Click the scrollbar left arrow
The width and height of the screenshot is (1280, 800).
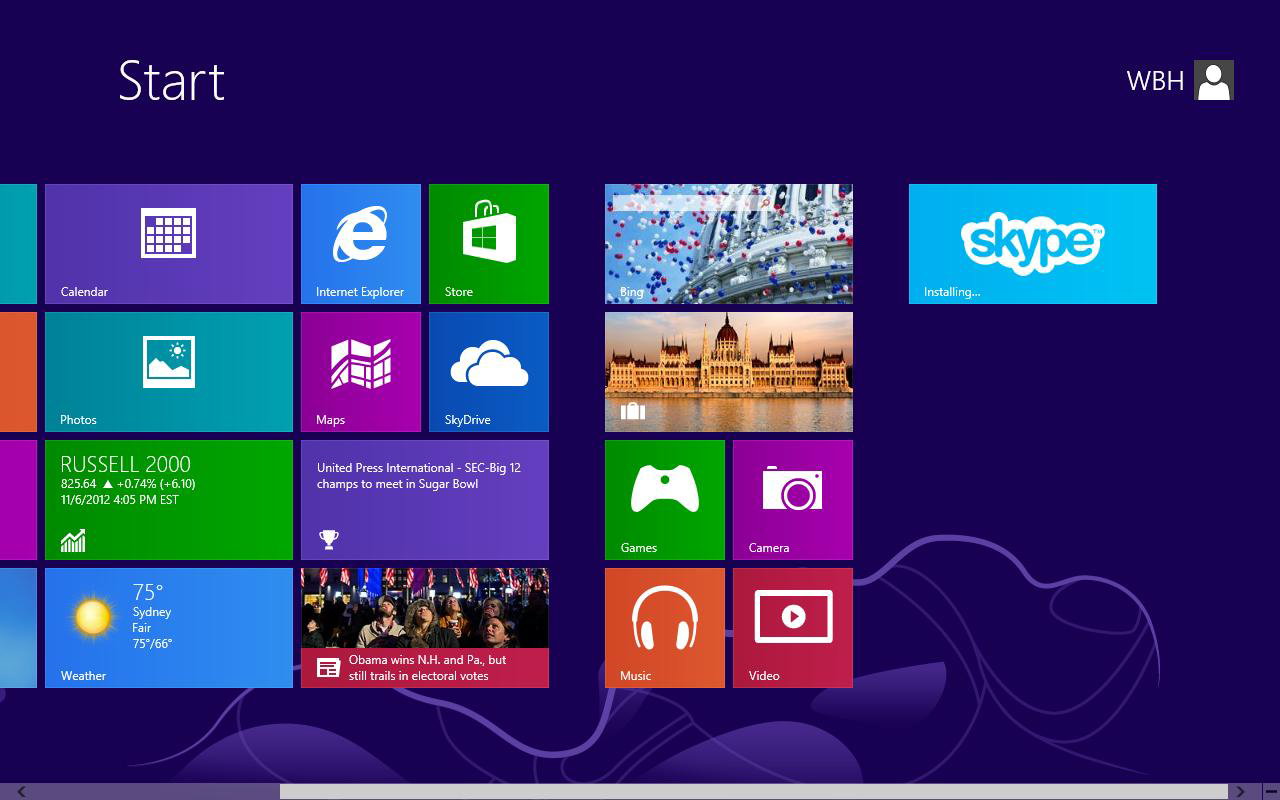[21, 791]
